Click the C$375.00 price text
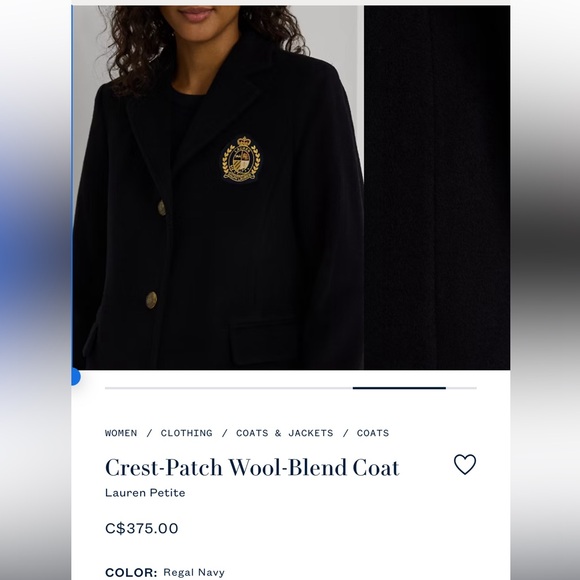 (x=142, y=528)
